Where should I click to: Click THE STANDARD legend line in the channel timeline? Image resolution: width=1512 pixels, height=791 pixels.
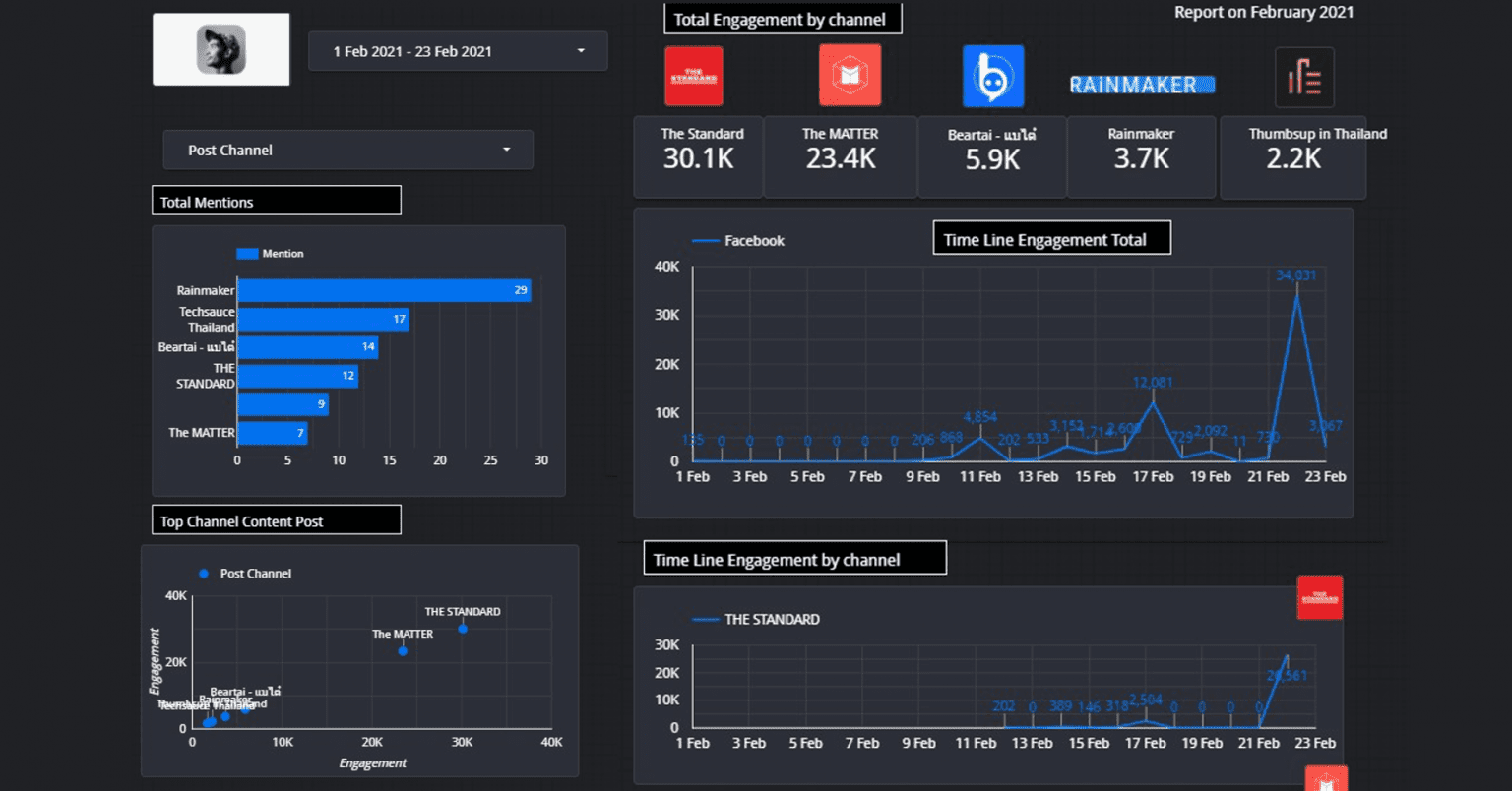(706, 620)
